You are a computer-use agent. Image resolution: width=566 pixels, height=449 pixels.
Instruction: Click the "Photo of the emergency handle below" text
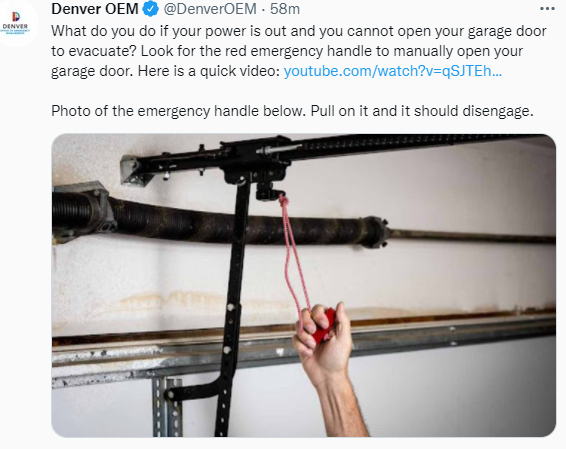[x=178, y=111]
